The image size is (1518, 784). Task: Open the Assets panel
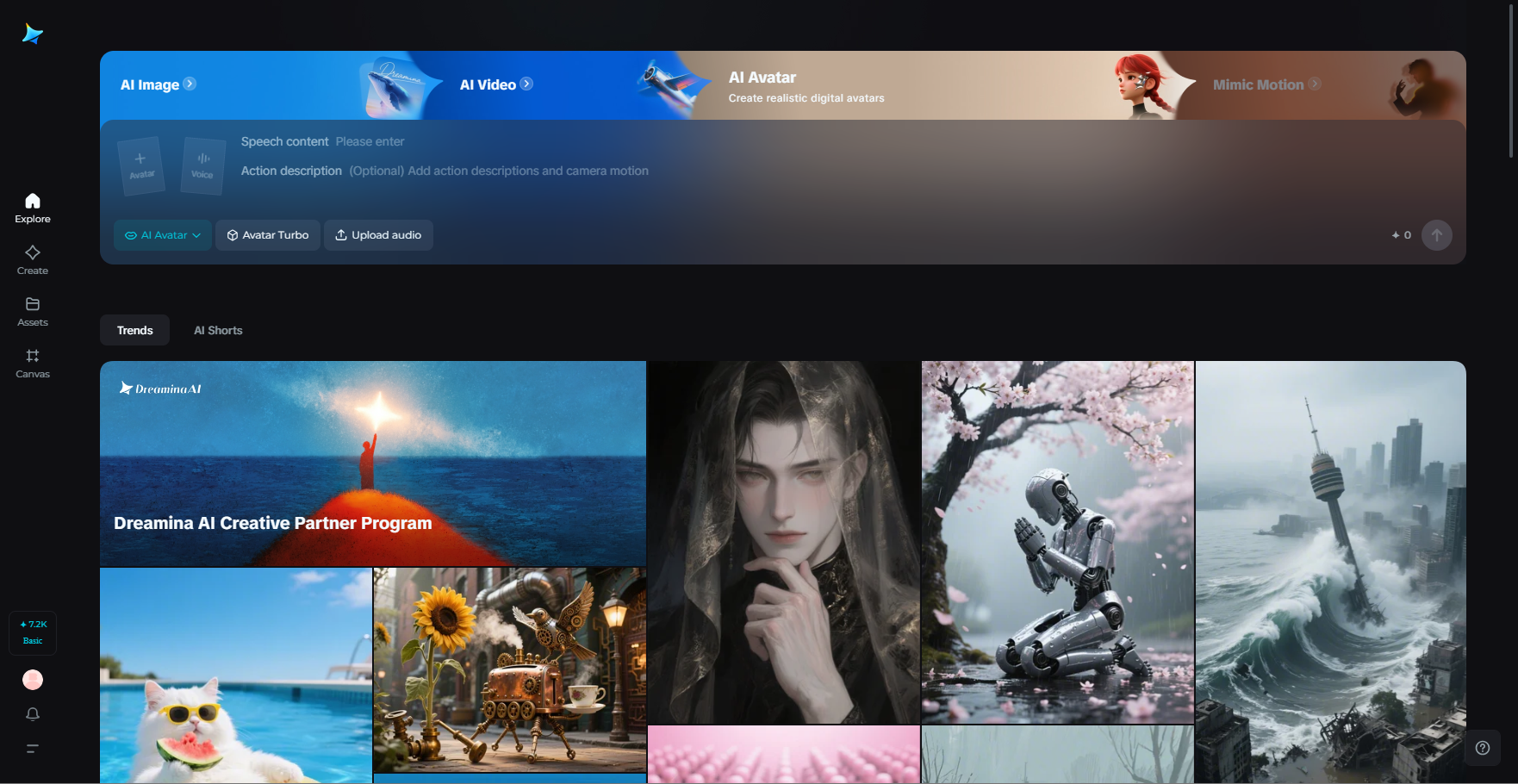(x=32, y=310)
